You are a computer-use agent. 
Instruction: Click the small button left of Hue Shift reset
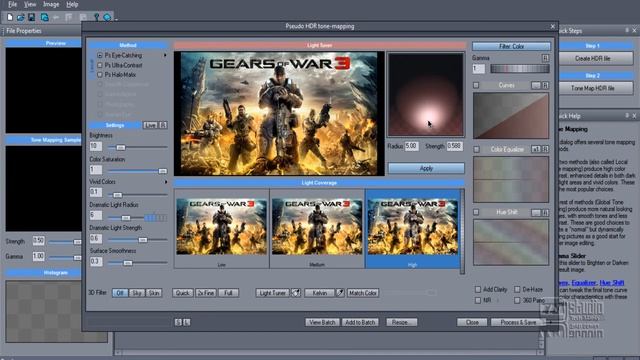pyautogui.click(x=536, y=213)
